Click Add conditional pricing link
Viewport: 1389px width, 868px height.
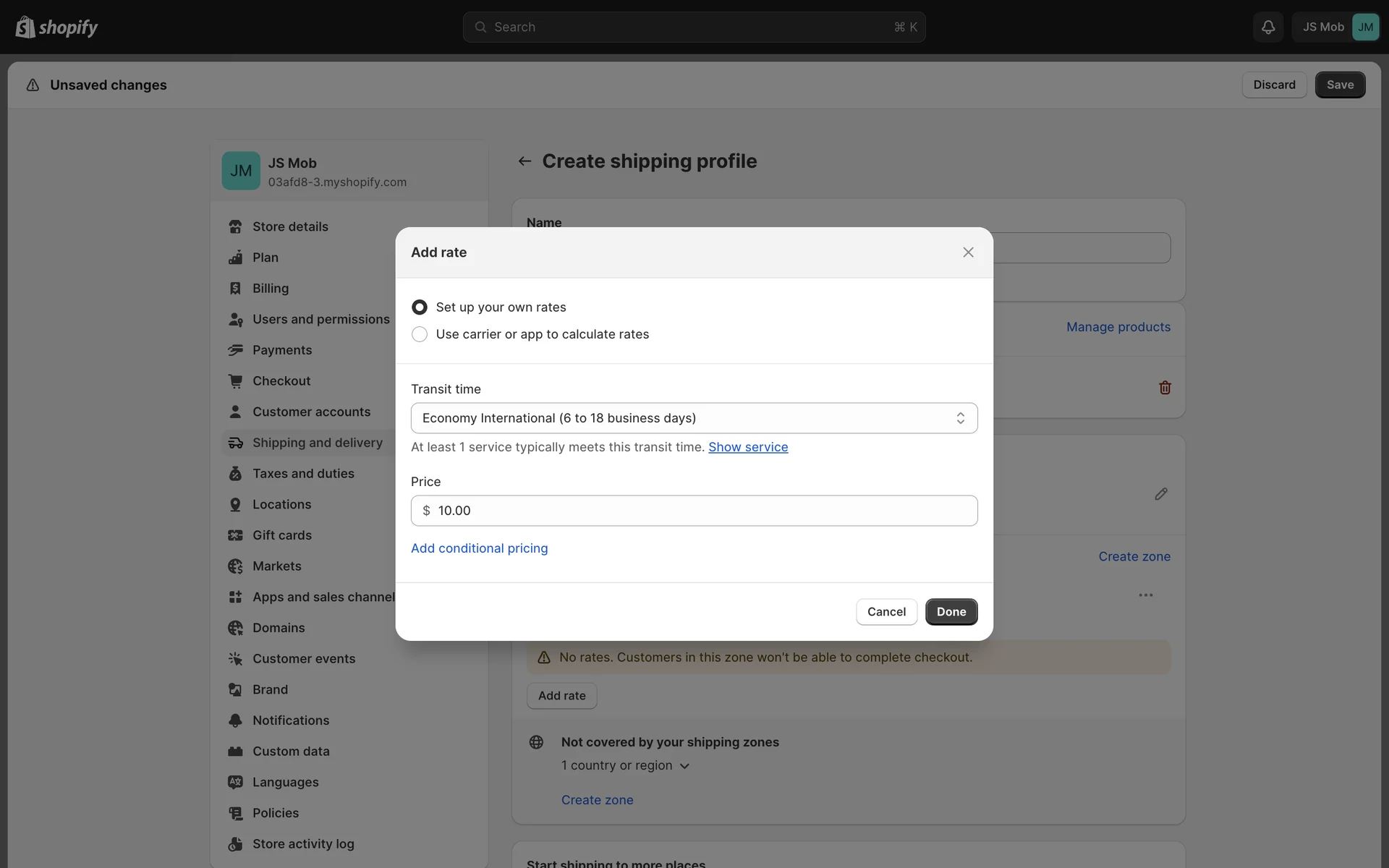479,548
